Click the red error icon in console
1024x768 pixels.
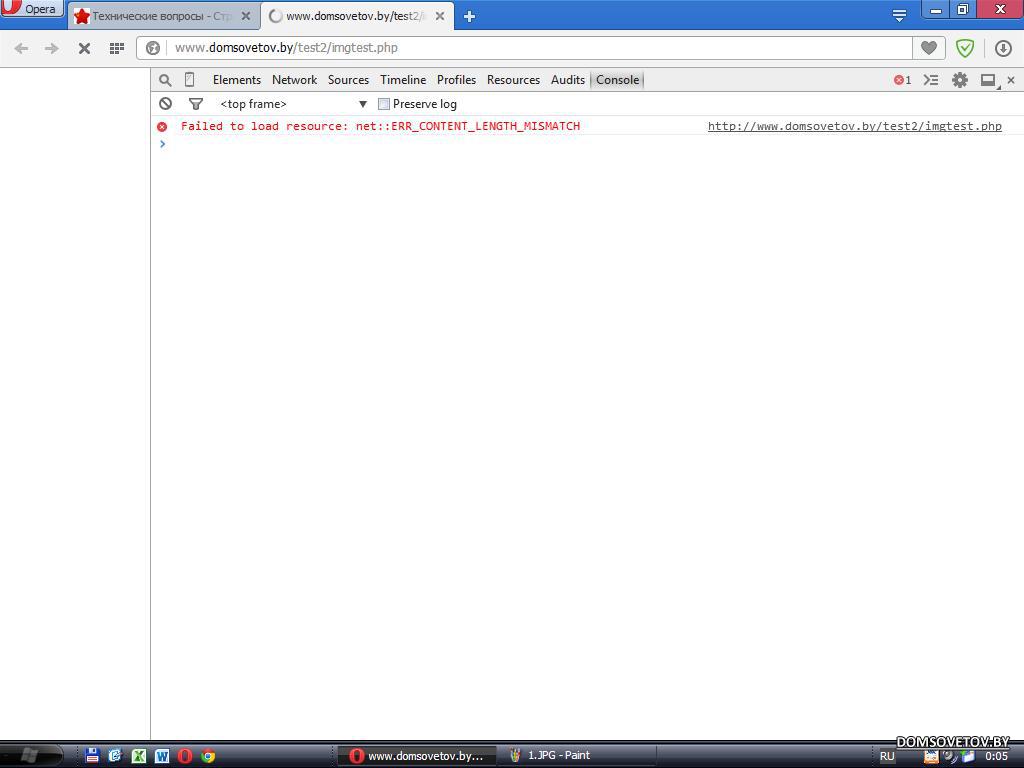(x=162, y=127)
